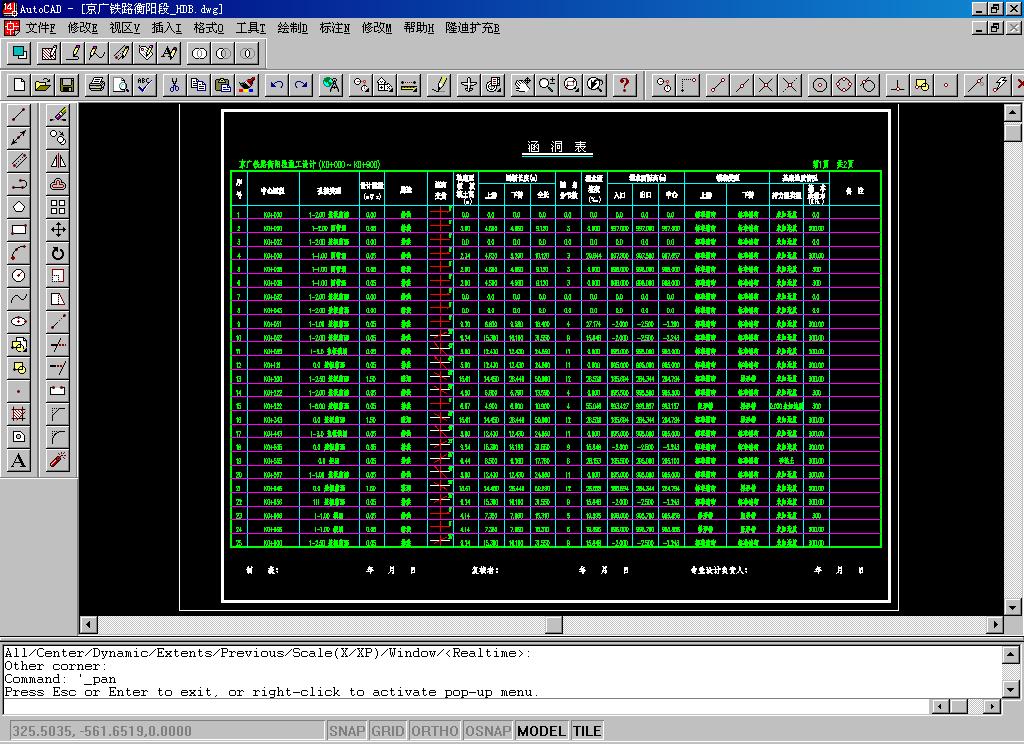Toggle GRID display in status bar
1024x744 pixels.
click(x=388, y=731)
